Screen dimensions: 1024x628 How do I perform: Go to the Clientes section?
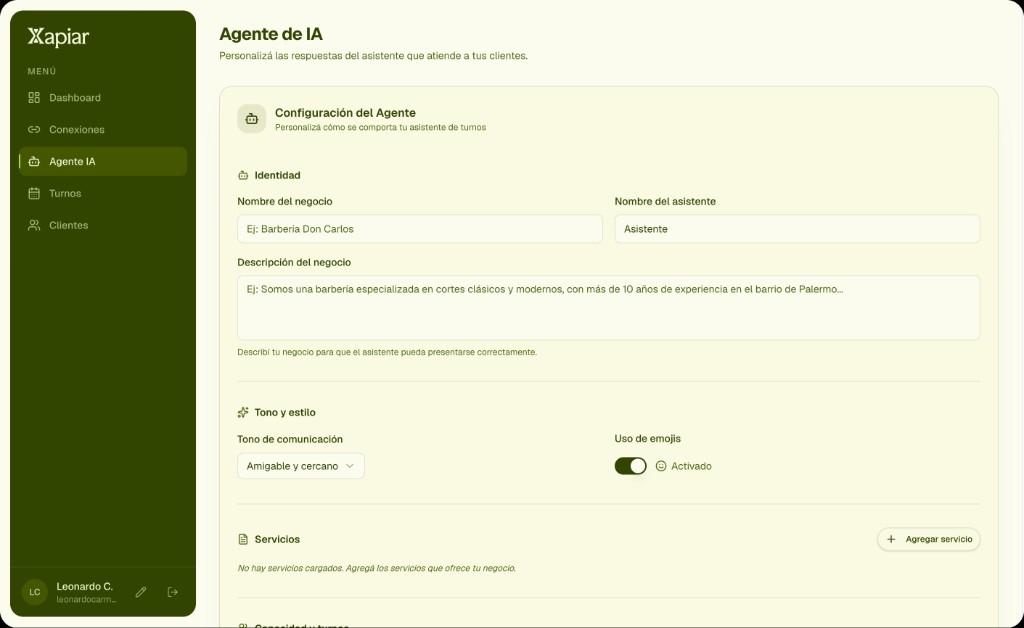[x=103, y=225]
